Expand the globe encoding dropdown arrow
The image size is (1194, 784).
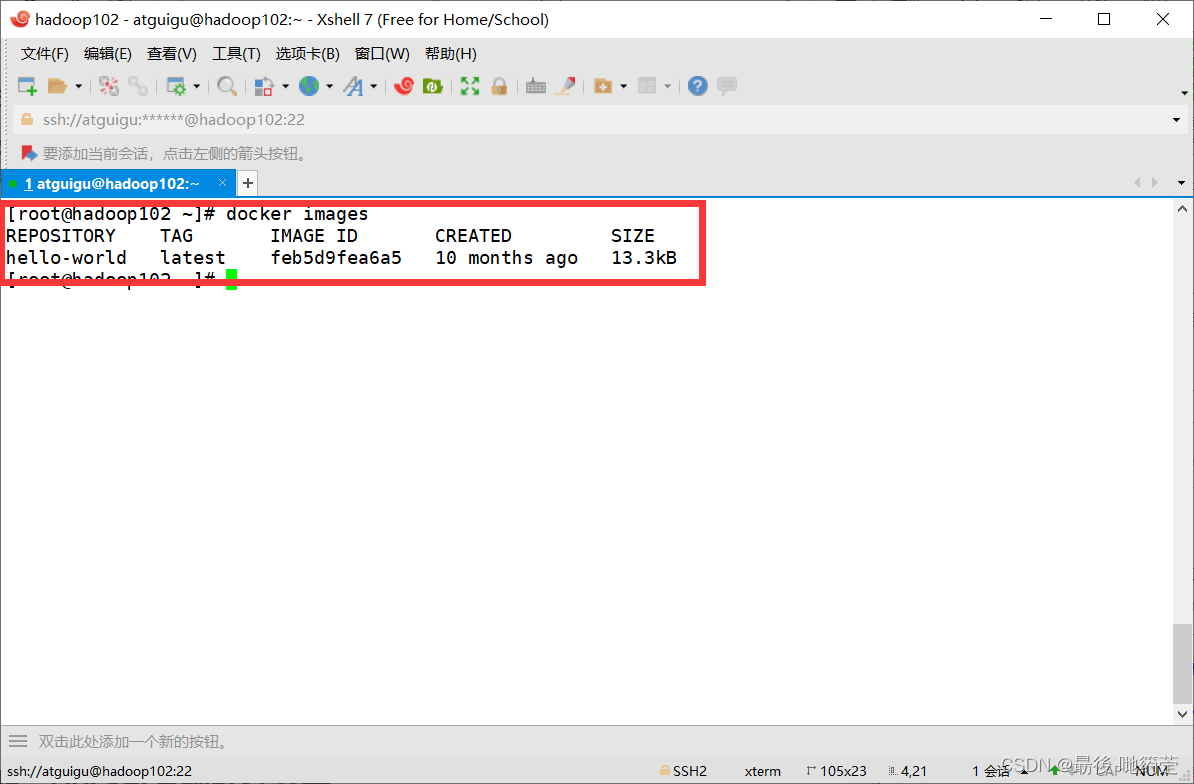click(x=330, y=87)
